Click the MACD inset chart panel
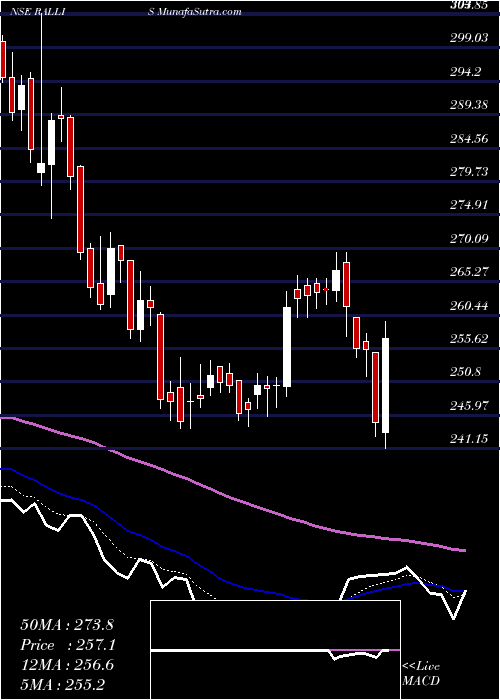The width and height of the screenshot is (500, 700). (x=275, y=650)
